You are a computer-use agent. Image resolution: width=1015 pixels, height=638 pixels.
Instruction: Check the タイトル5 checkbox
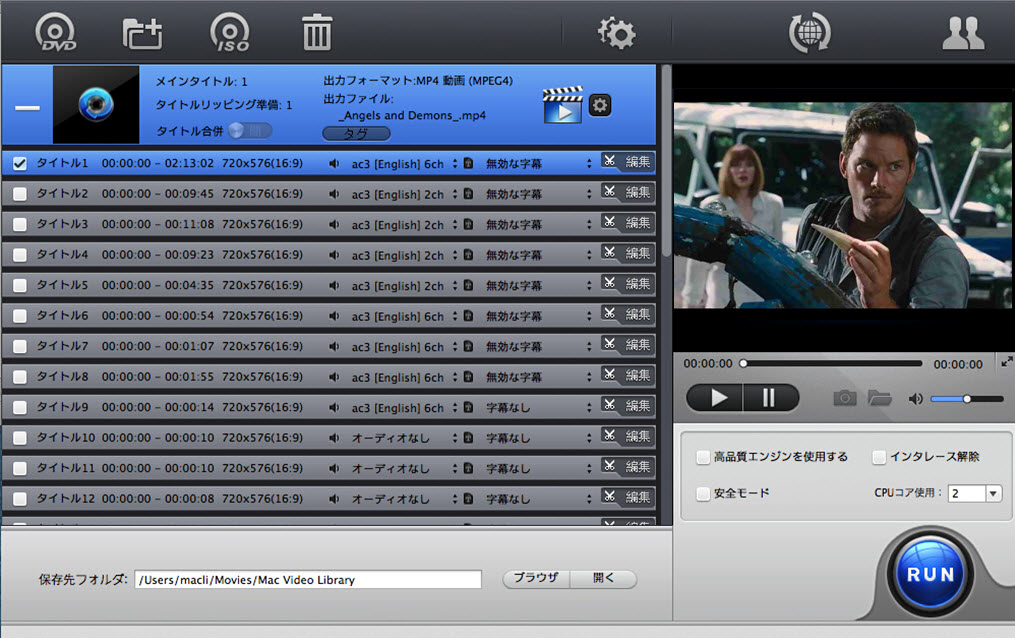coord(20,285)
